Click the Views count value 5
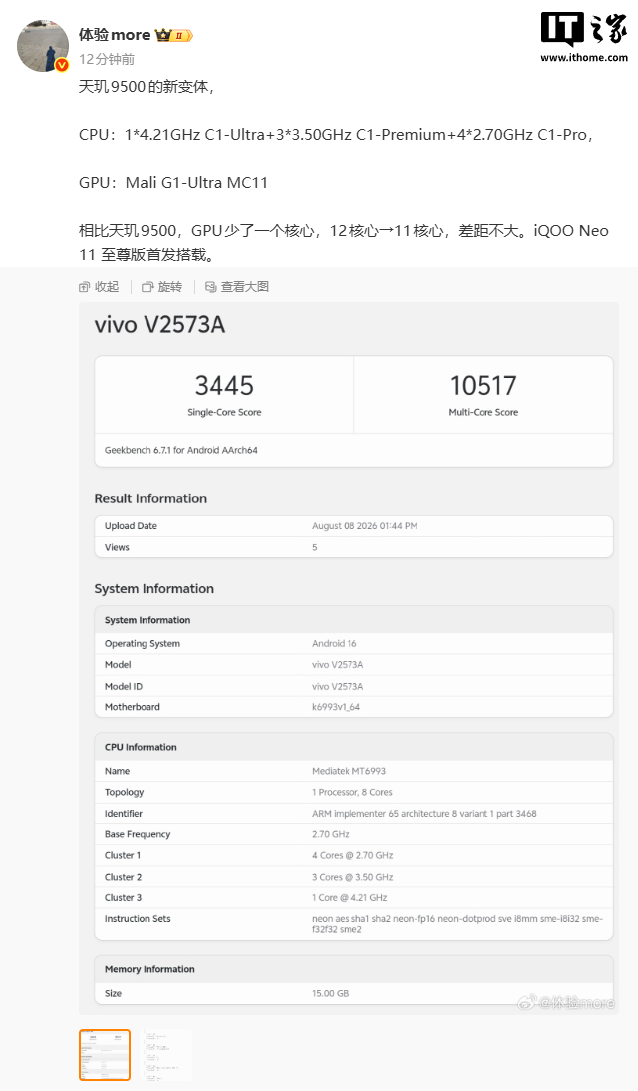 pyautogui.click(x=314, y=548)
